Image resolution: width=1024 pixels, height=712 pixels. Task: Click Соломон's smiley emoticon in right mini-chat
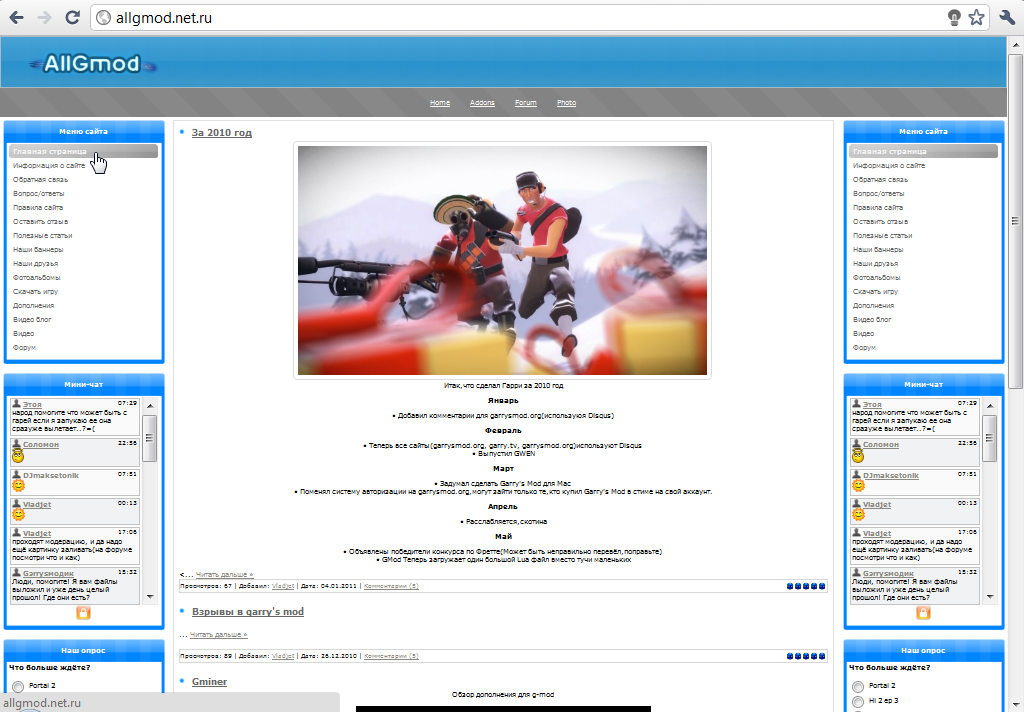click(x=857, y=456)
